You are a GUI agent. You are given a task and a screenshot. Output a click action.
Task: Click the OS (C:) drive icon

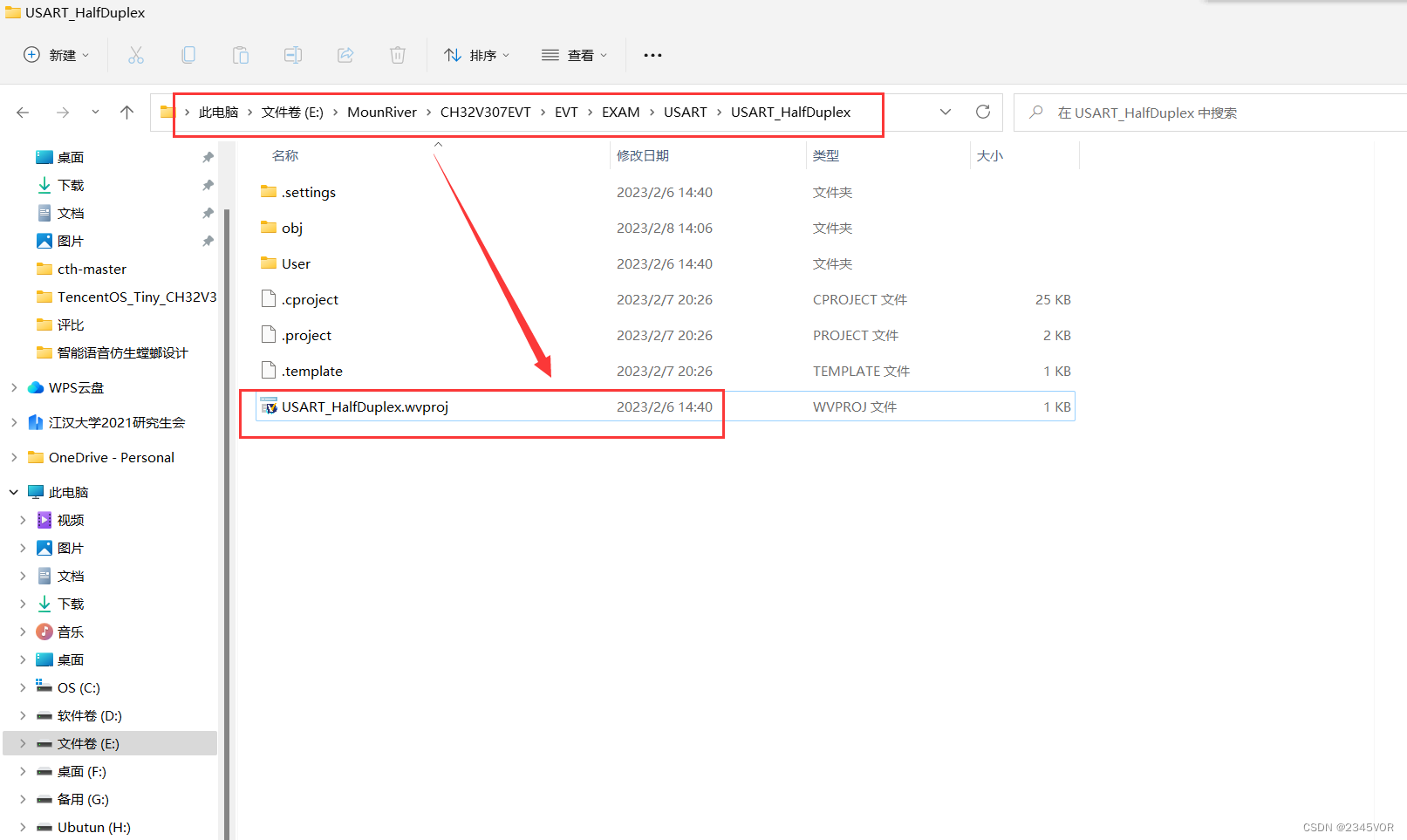(x=44, y=687)
